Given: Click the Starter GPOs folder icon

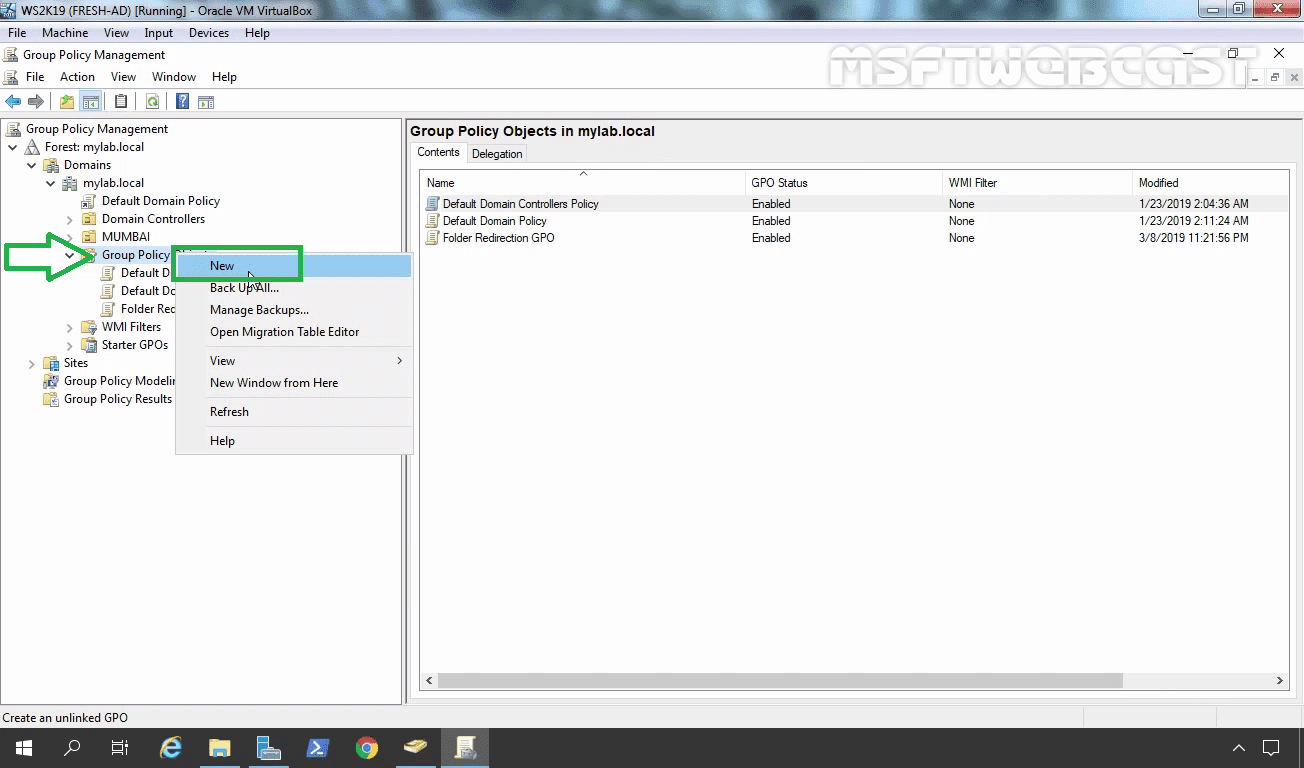Looking at the screenshot, I should click(x=89, y=345).
